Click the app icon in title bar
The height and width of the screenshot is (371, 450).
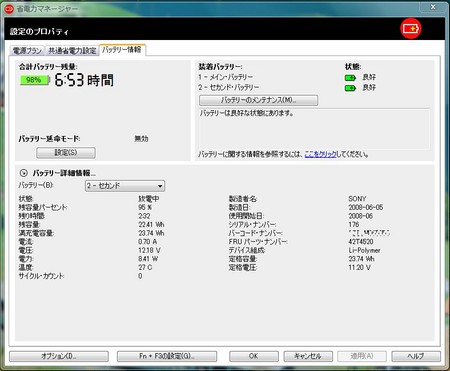click(x=9, y=9)
